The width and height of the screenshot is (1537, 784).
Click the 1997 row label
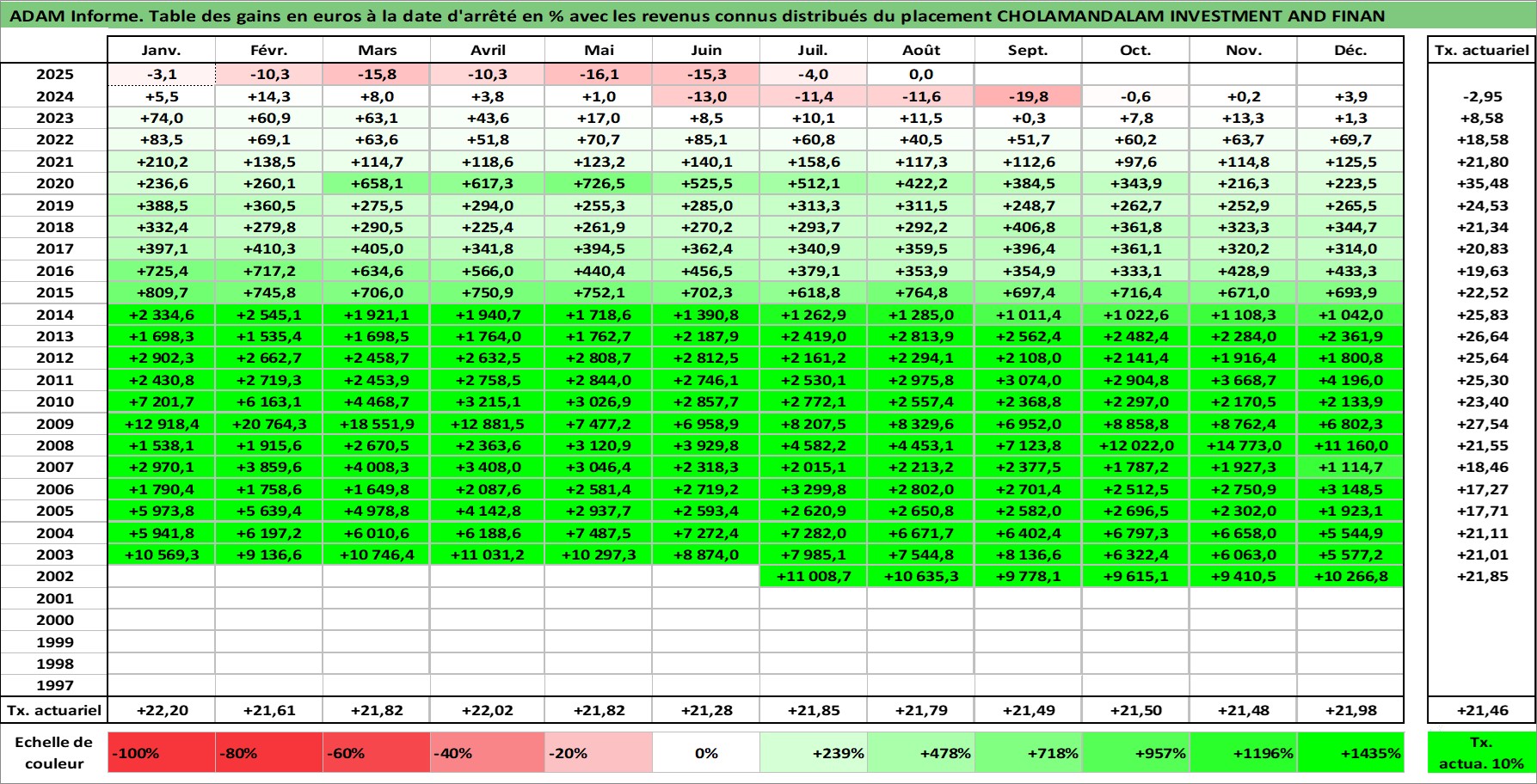(x=54, y=685)
